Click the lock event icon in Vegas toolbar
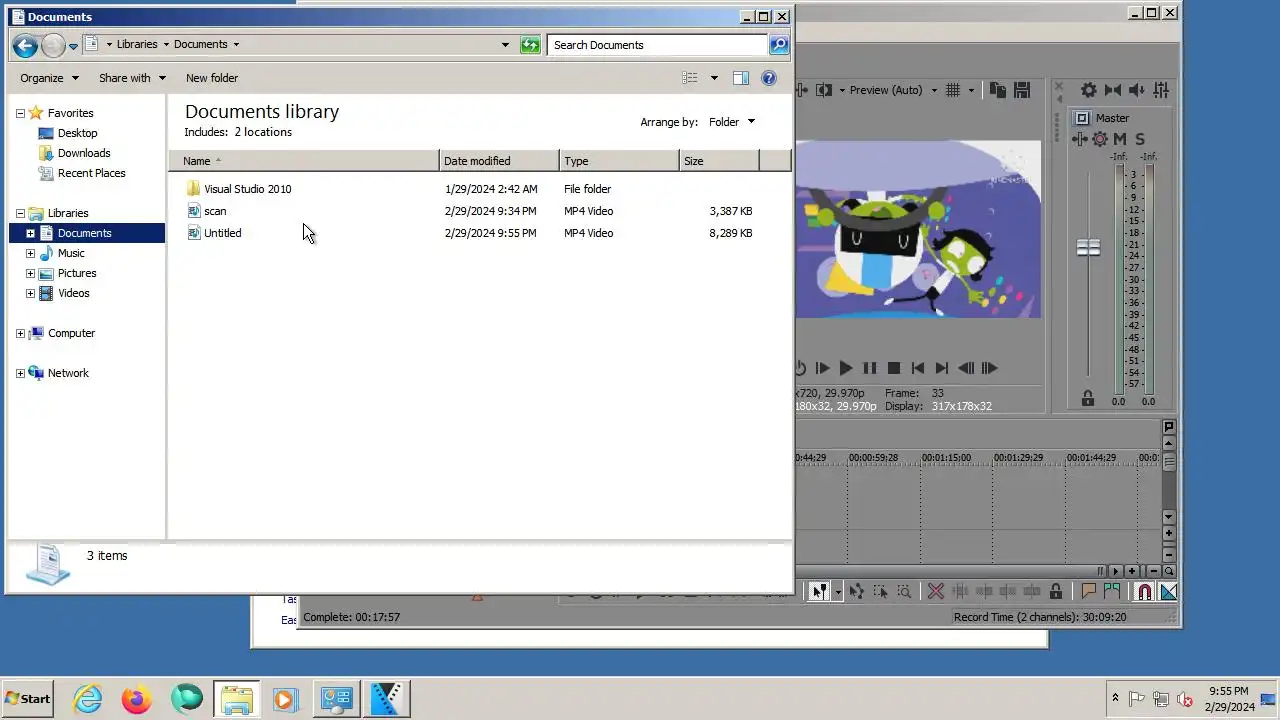The image size is (1280, 720). pos(1056,592)
